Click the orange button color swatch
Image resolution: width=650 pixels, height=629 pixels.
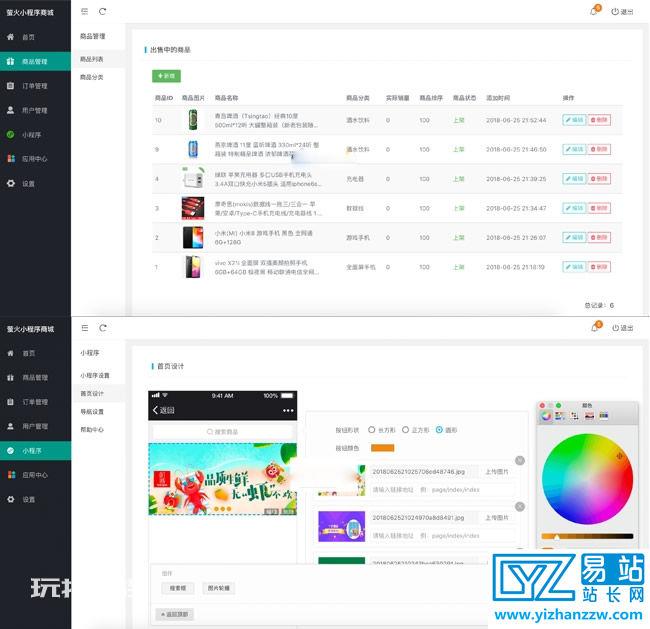click(x=382, y=448)
